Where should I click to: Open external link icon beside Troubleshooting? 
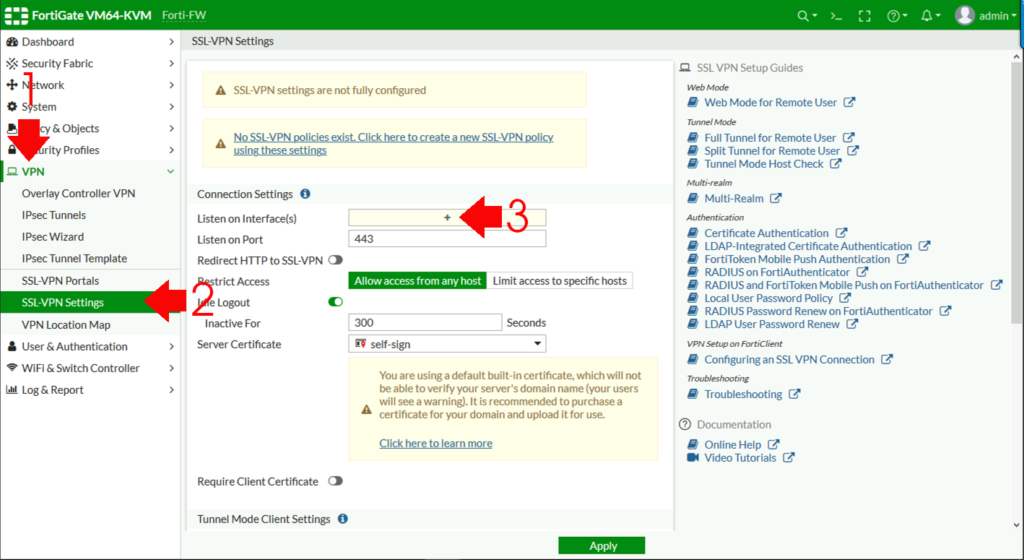(x=794, y=394)
